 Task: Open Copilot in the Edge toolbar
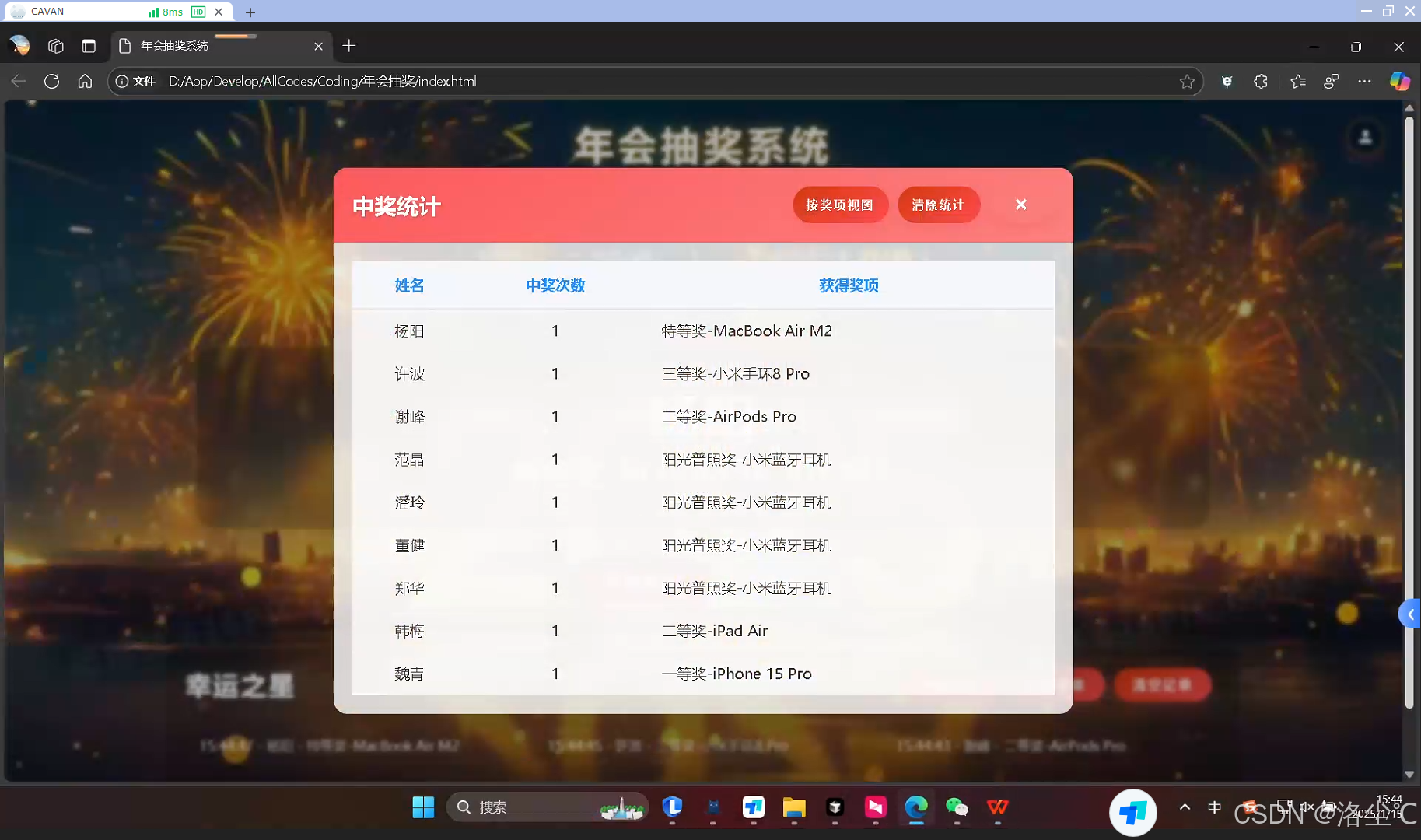1400,81
